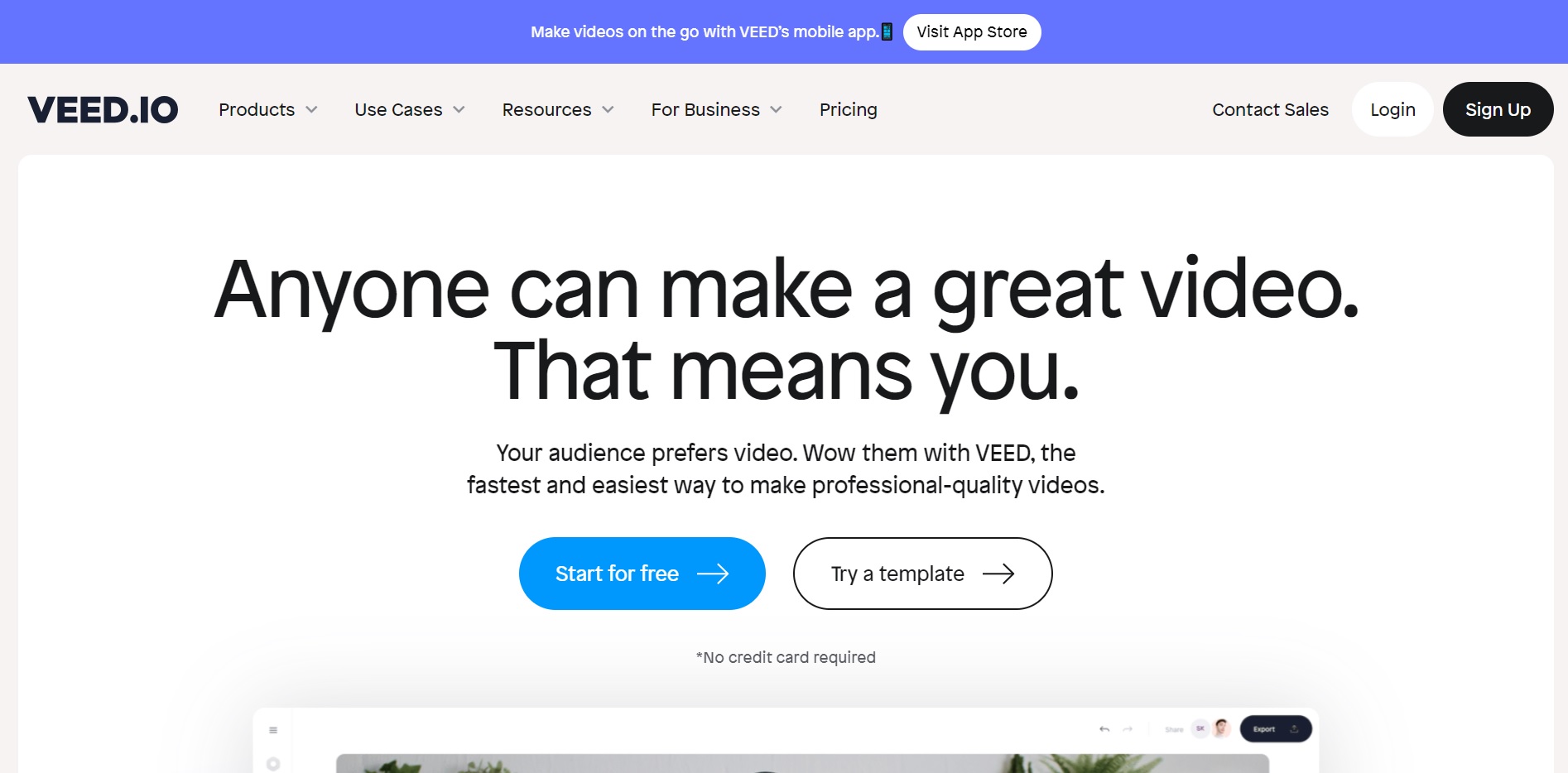Expand the Use Cases menu
The height and width of the screenshot is (773, 1568).
click(410, 109)
